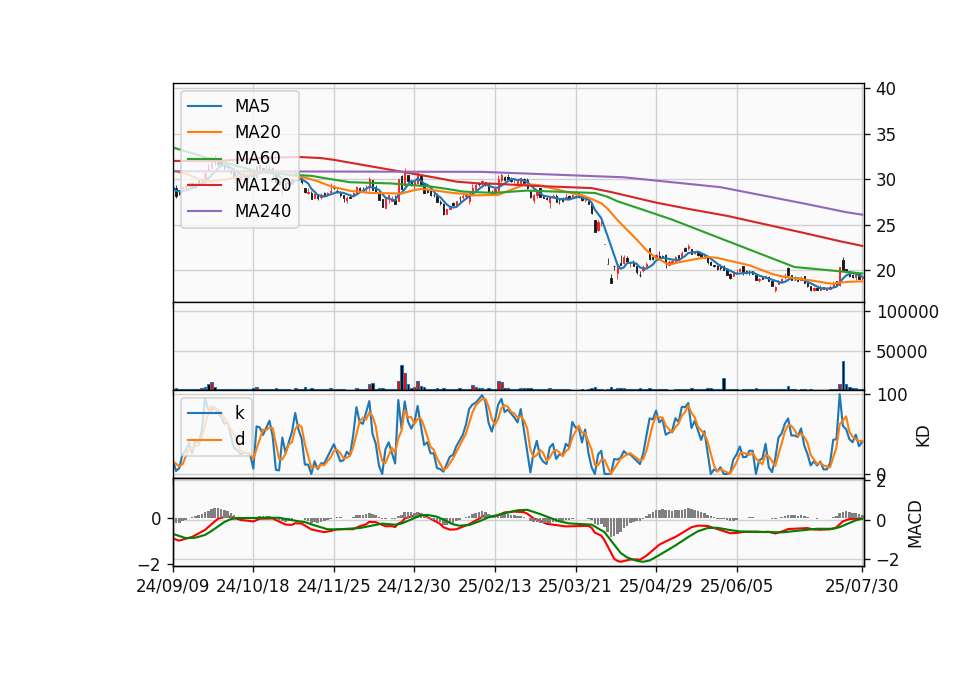Viewport: 960px width, 690px height.
Task: Click the MA60 legend label
Action: pos(257,158)
